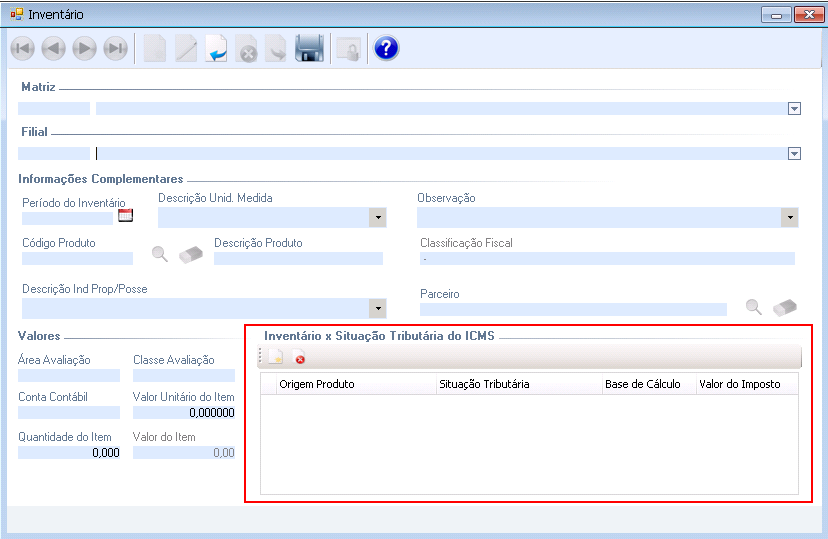828x539 pixels.
Task: Expand the Filial dropdown arrow
Action: (794, 154)
